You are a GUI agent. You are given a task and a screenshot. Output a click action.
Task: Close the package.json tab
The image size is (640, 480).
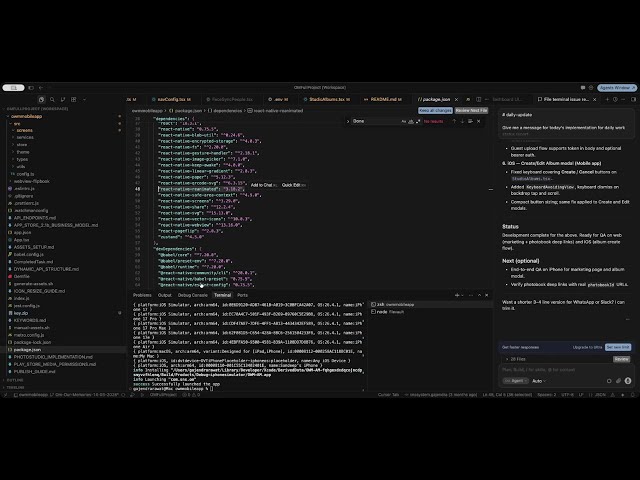(x=456, y=99)
